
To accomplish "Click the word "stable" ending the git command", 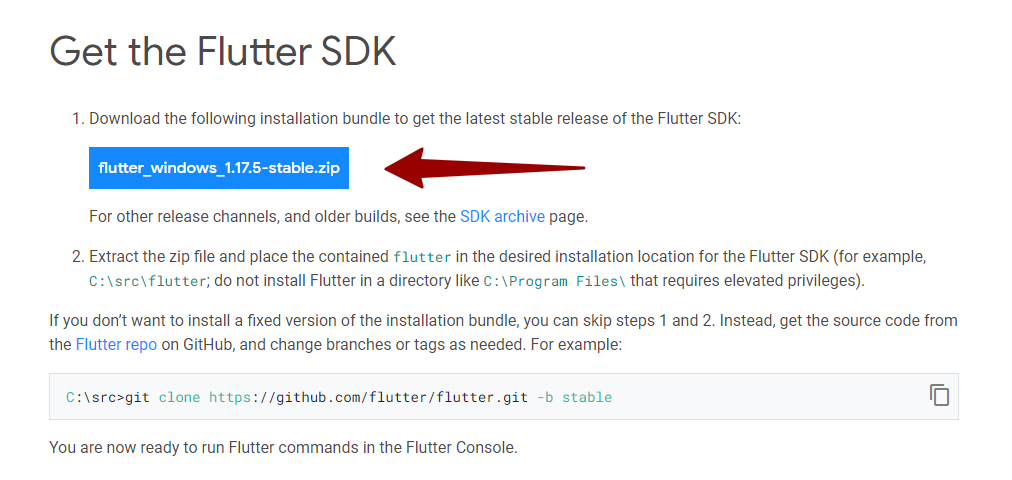I will (586, 397).
